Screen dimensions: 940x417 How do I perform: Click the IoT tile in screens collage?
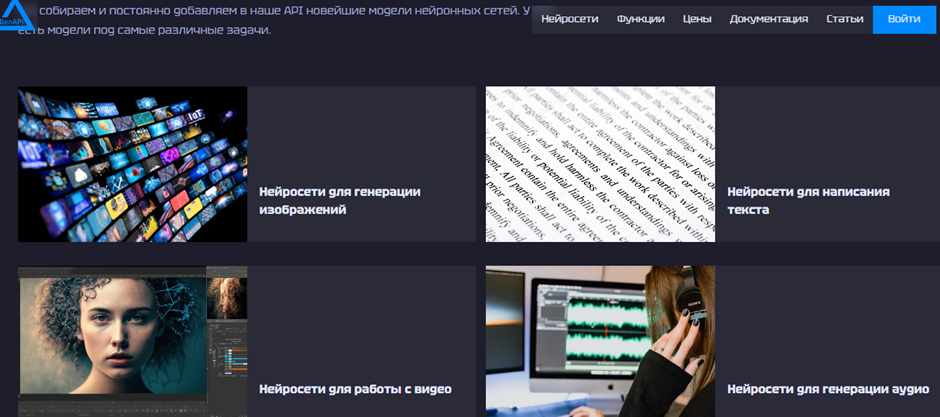click(195, 115)
